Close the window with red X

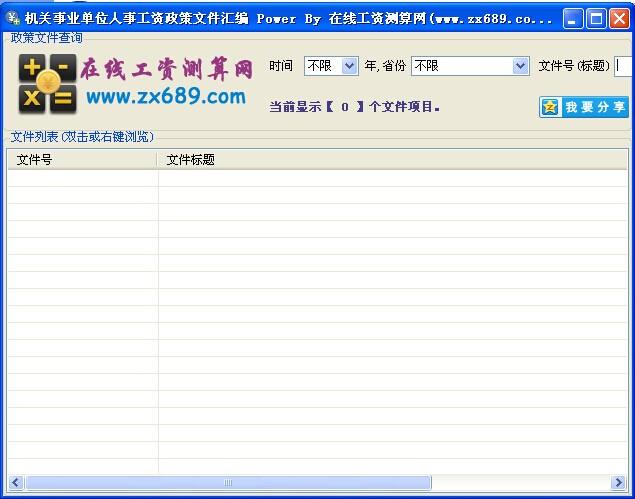(619, 18)
